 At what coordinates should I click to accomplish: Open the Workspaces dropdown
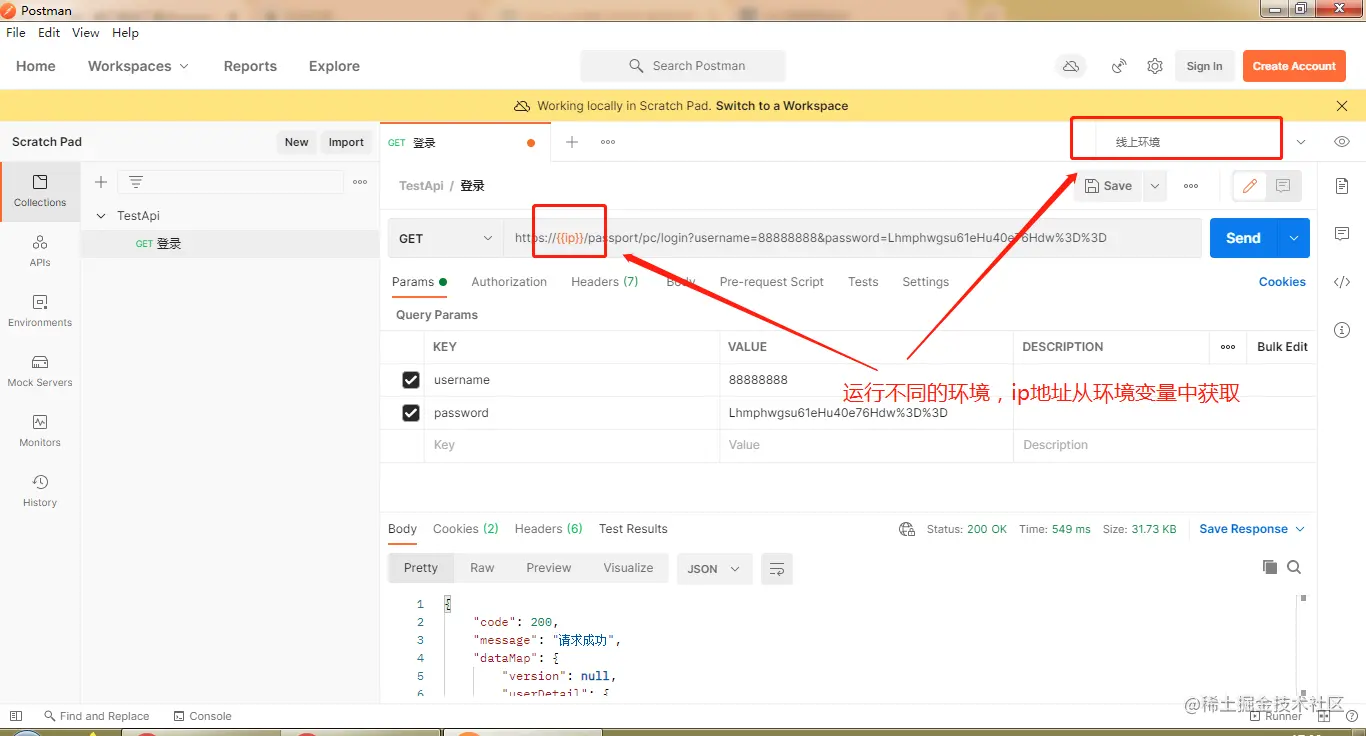tap(138, 66)
